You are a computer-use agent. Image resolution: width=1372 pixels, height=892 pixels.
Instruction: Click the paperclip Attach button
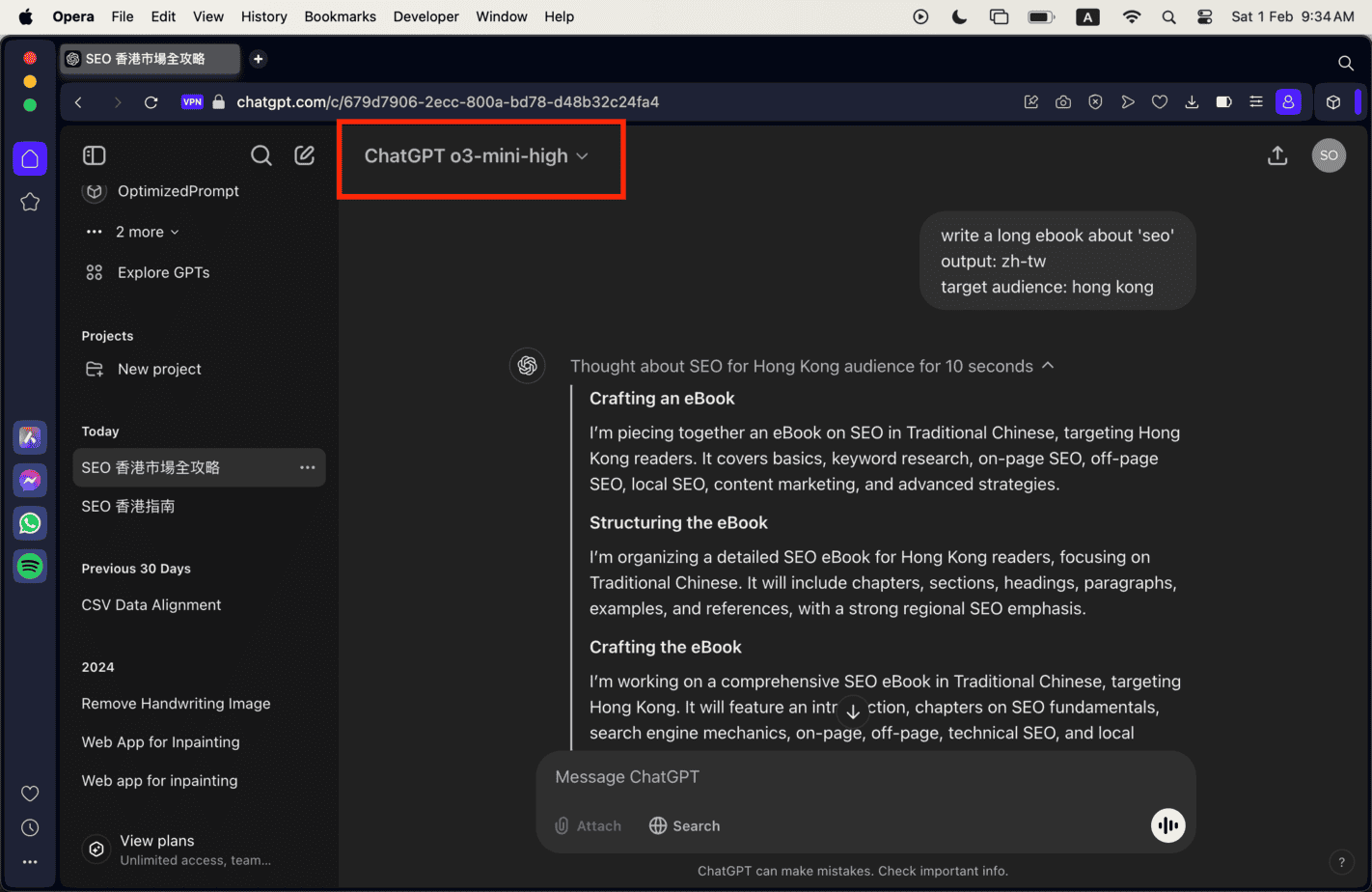[588, 826]
